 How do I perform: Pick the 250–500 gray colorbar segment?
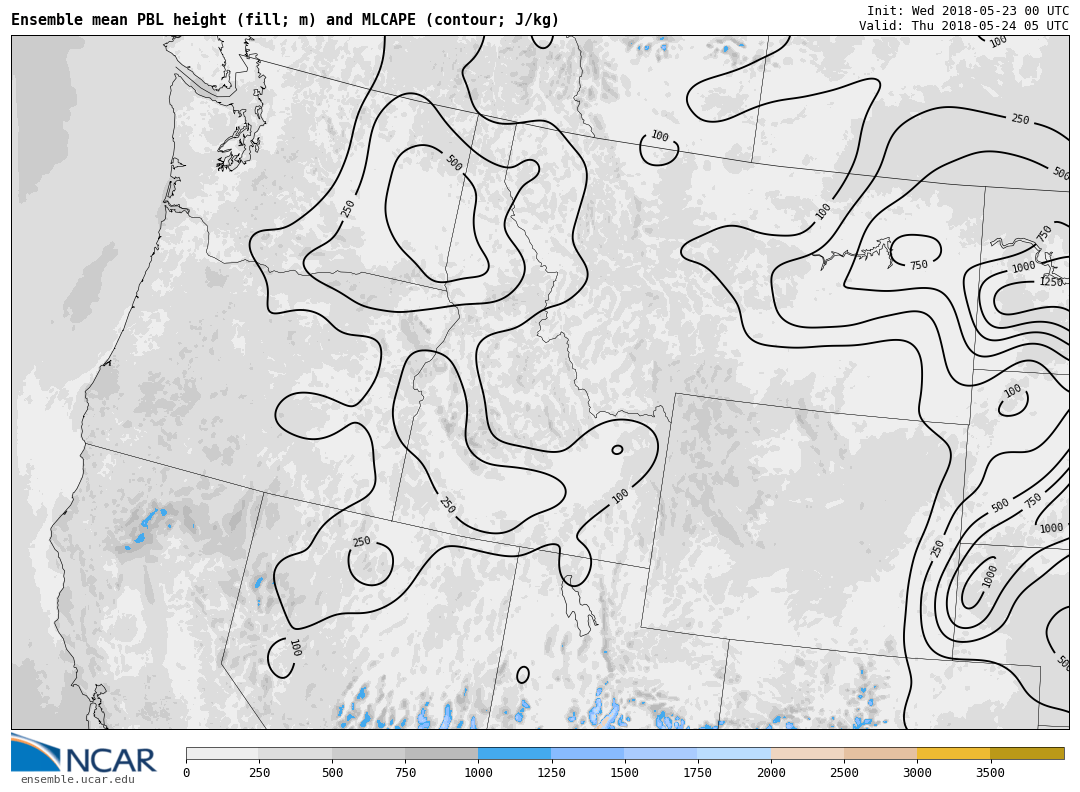(x=295, y=753)
